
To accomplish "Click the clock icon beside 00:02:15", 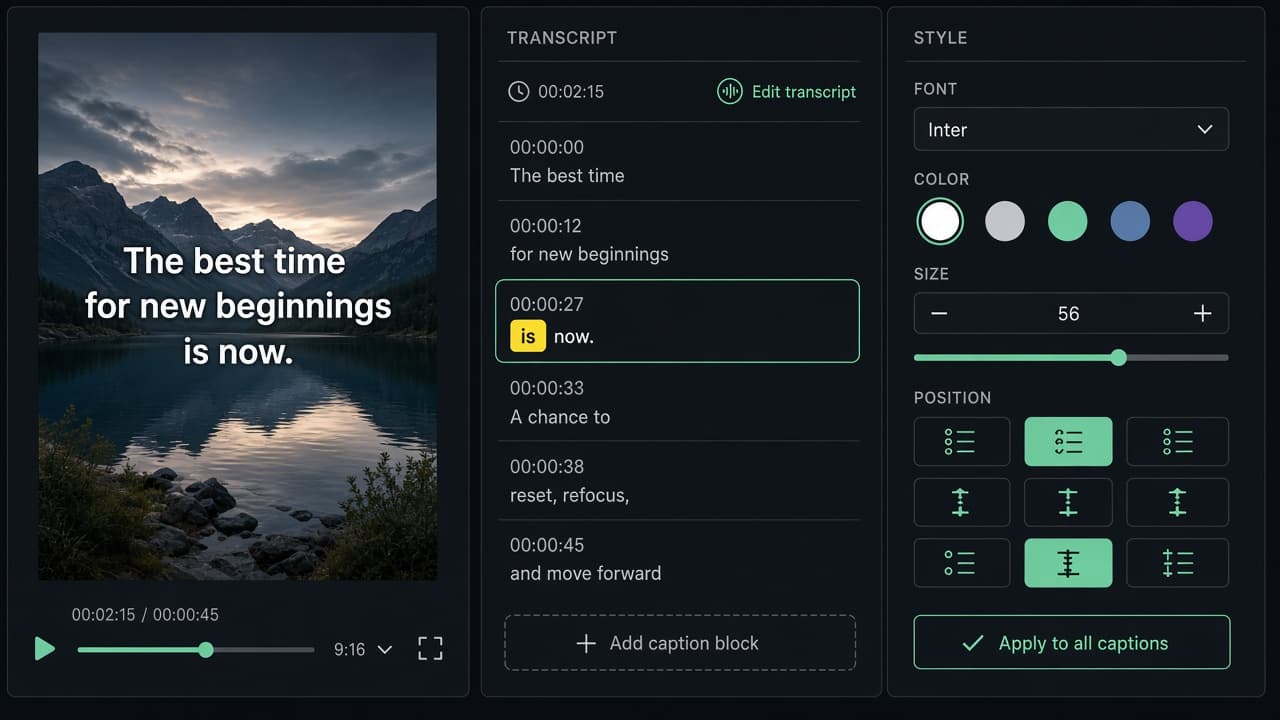I will click(x=518, y=91).
